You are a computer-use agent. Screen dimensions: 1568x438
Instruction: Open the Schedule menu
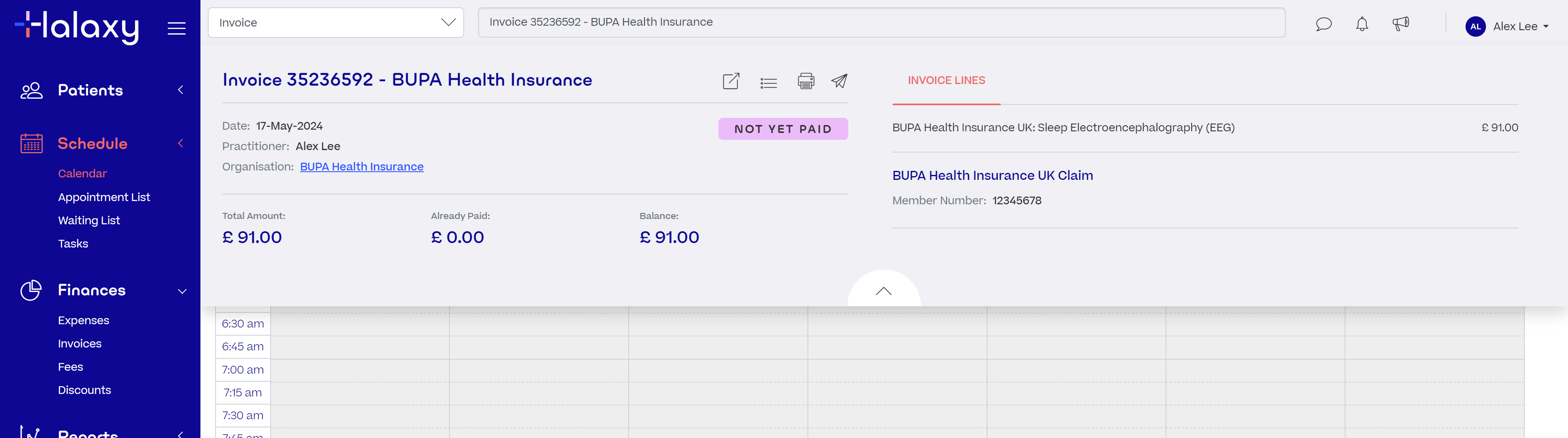[x=93, y=144]
